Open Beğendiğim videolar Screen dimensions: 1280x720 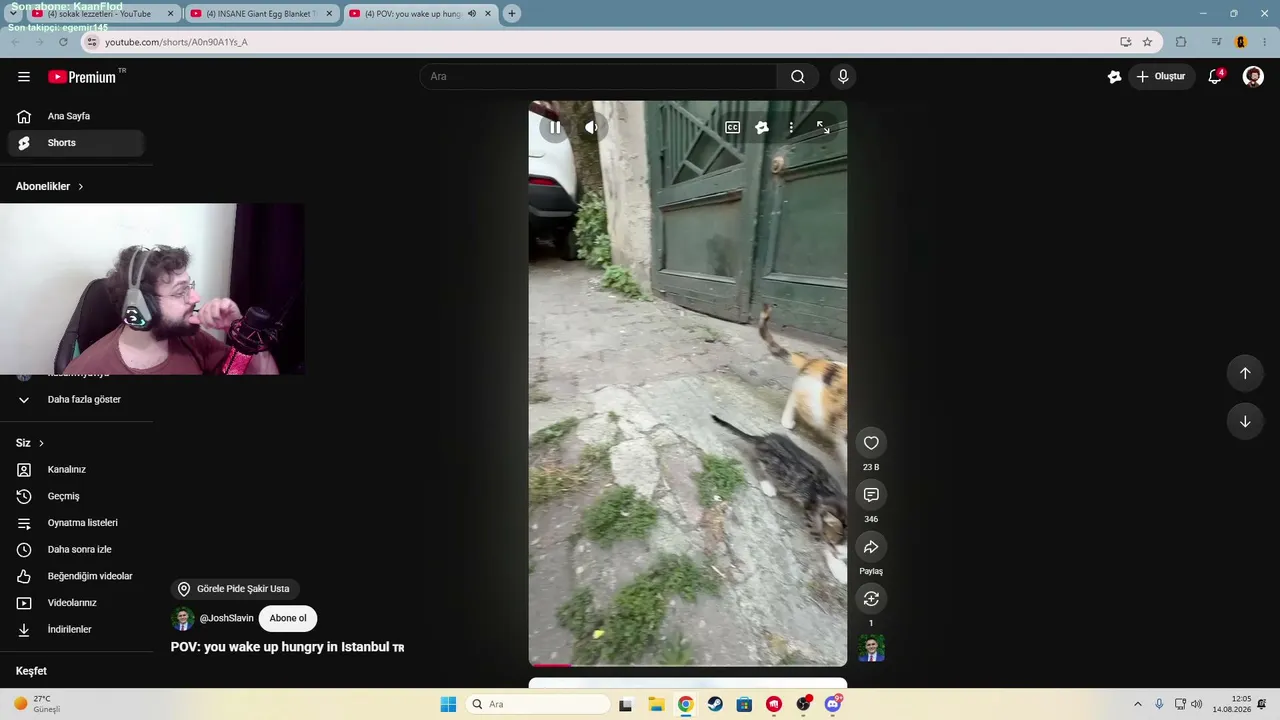pos(76,576)
